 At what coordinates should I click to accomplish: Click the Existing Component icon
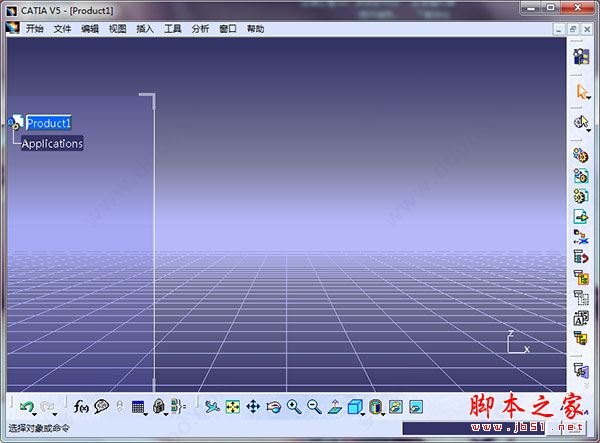(x=581, y=217)
